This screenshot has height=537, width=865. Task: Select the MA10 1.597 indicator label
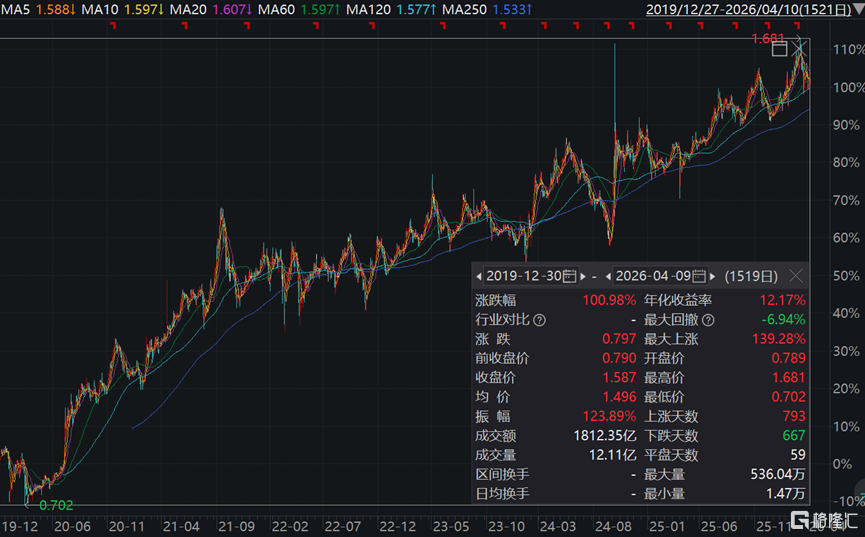tap(122, 9)
